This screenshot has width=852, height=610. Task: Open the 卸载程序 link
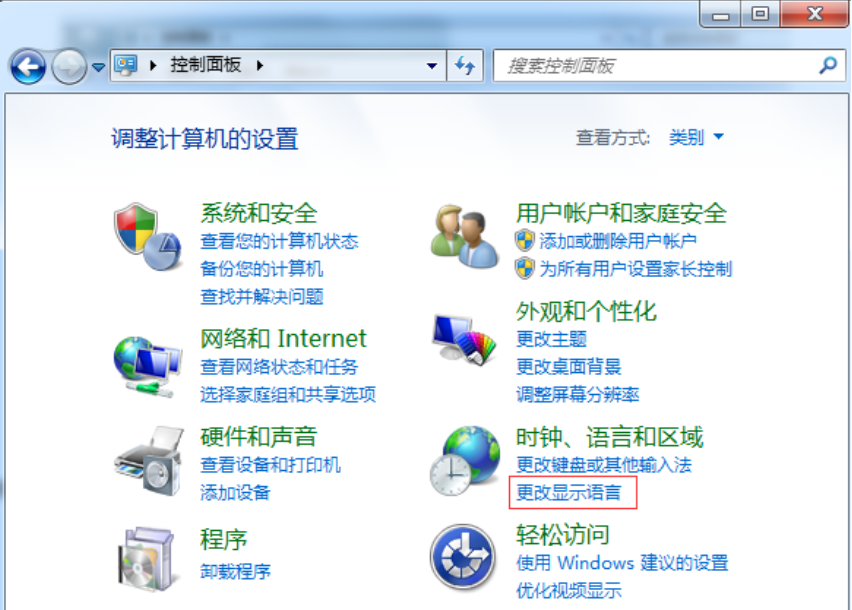pyautogui.click(x=235, y=571)
